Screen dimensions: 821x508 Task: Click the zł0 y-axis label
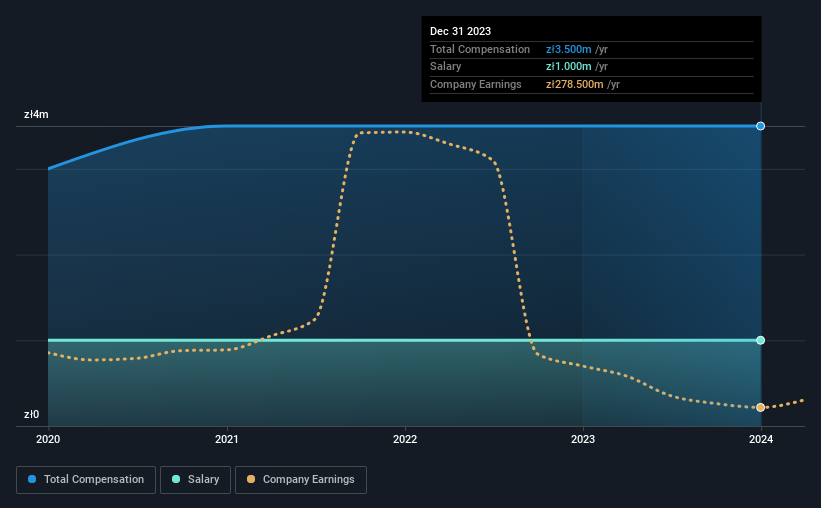pyautogui.click(x=31, y=414)
